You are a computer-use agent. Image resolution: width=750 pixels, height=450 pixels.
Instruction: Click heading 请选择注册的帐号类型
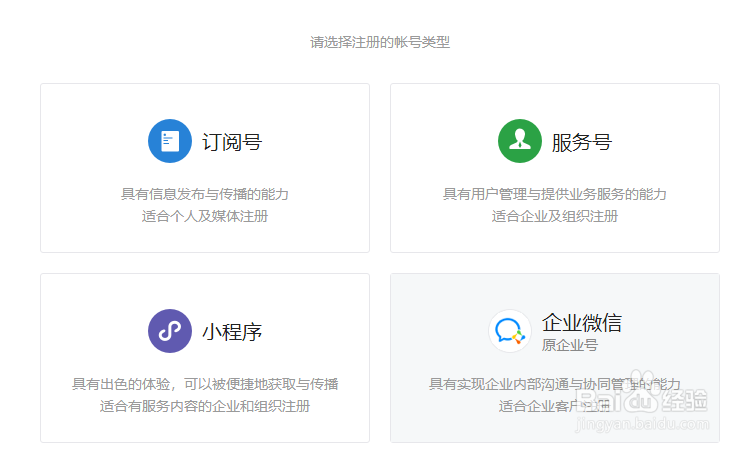(x=380, y=42)
